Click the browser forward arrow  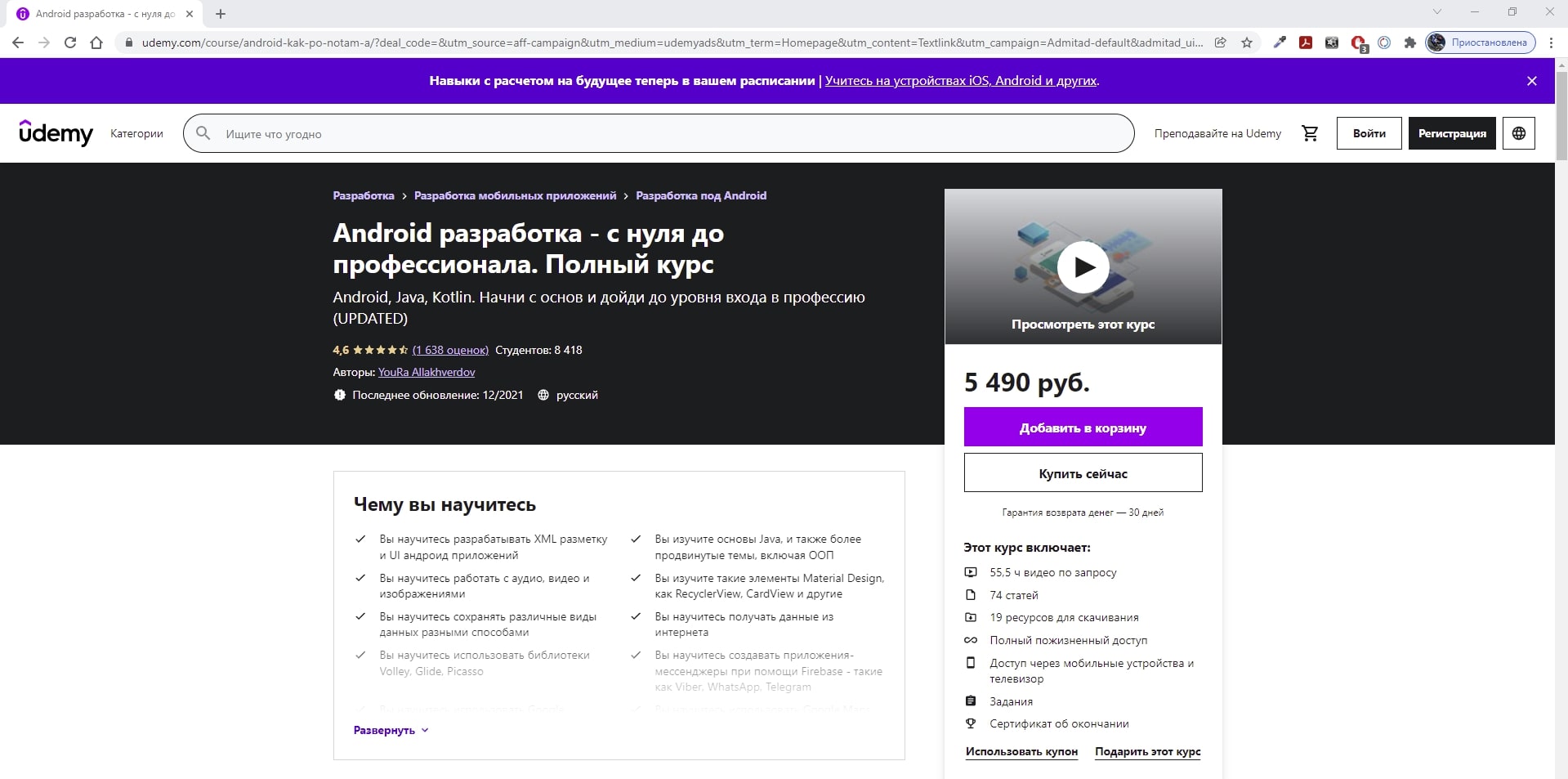click(44, 43)
